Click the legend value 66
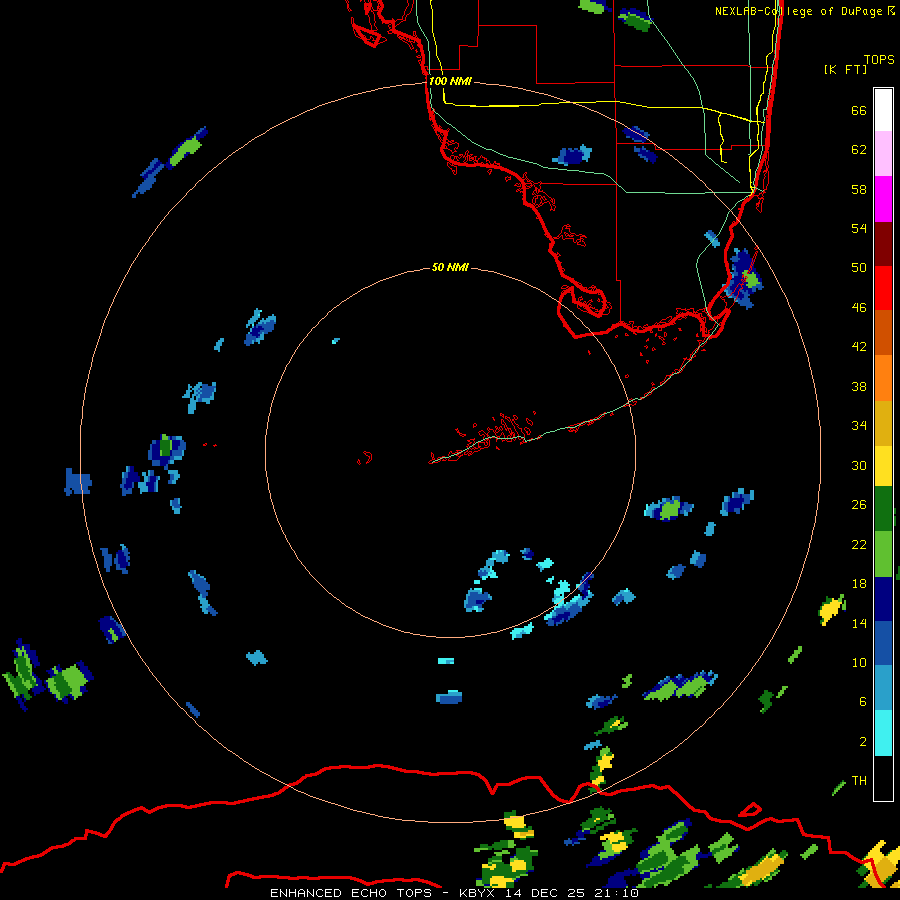Screen dimensions: 900x900 tap(859, 111)
